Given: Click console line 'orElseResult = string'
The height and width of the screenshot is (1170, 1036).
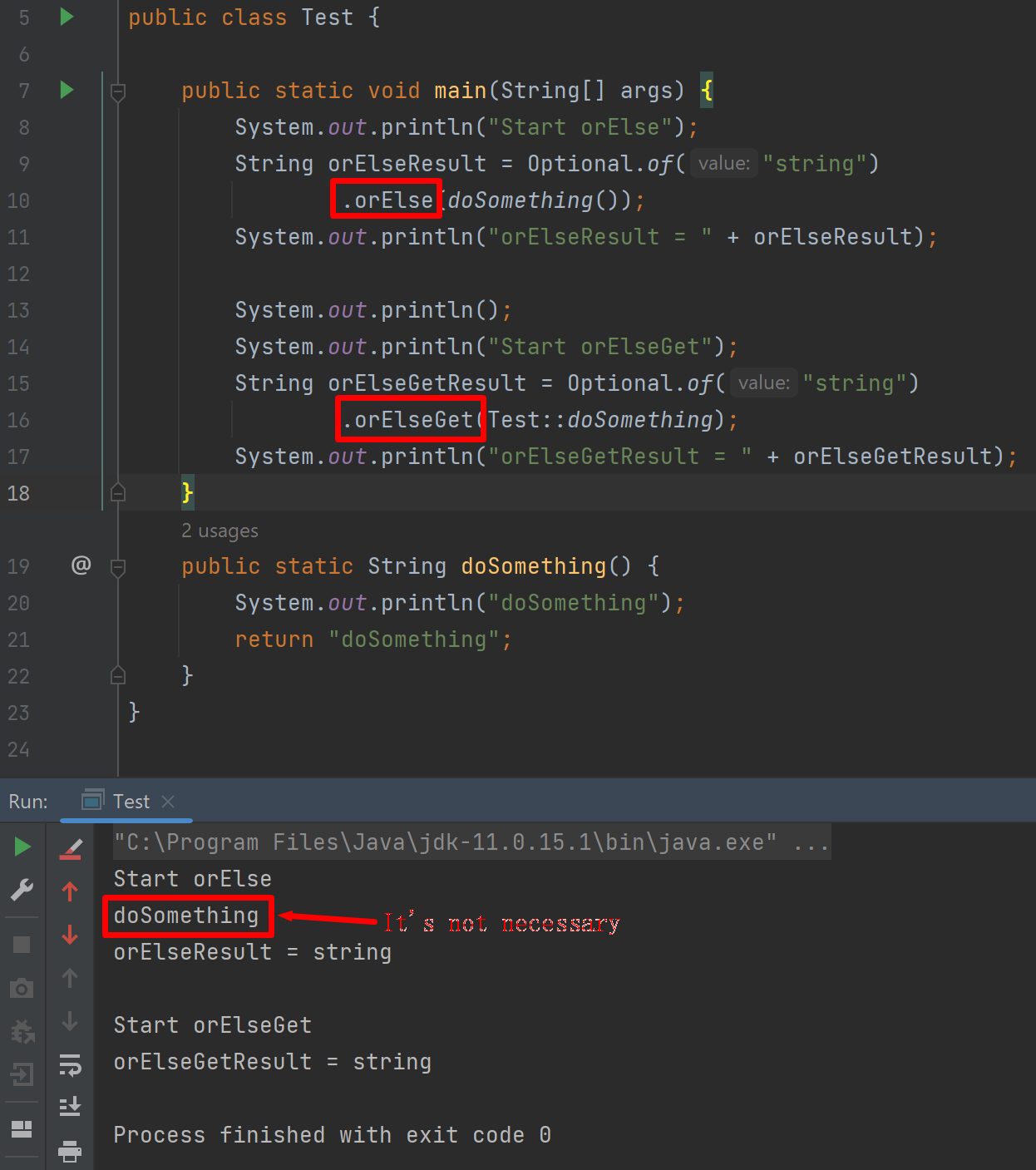Looking at the screenshot, I should 253,952.
